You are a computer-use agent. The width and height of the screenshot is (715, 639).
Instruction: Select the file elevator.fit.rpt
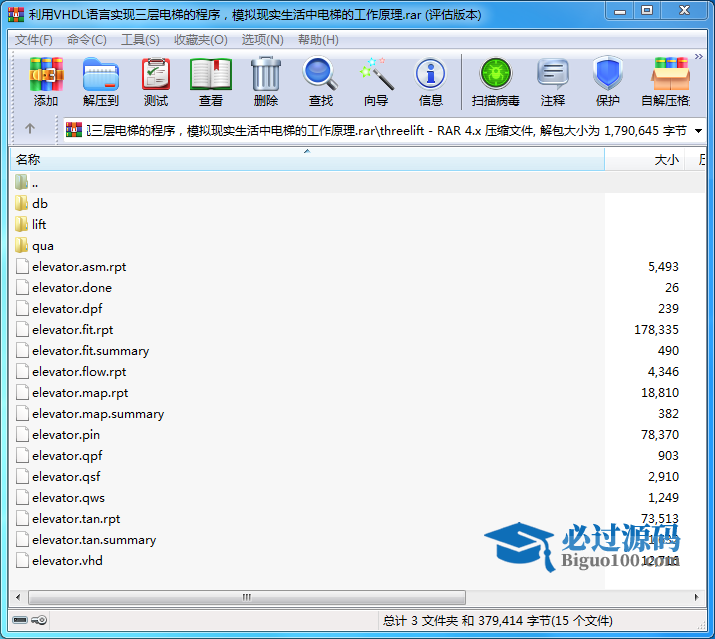coord(73,329)
